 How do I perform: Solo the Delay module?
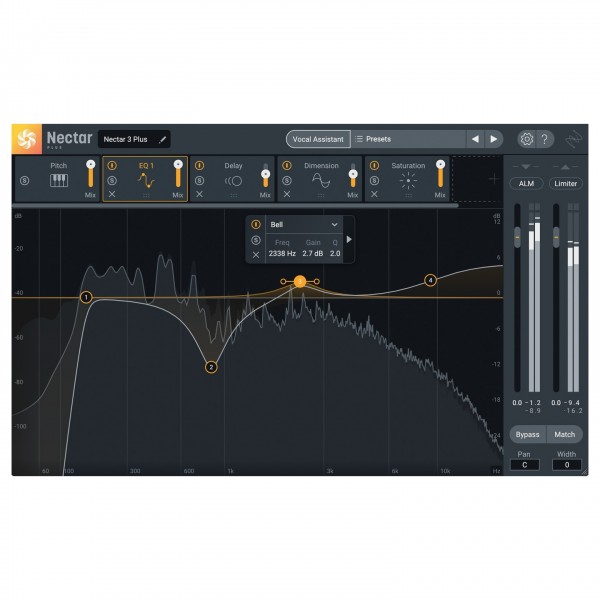(x=199, y=180)
